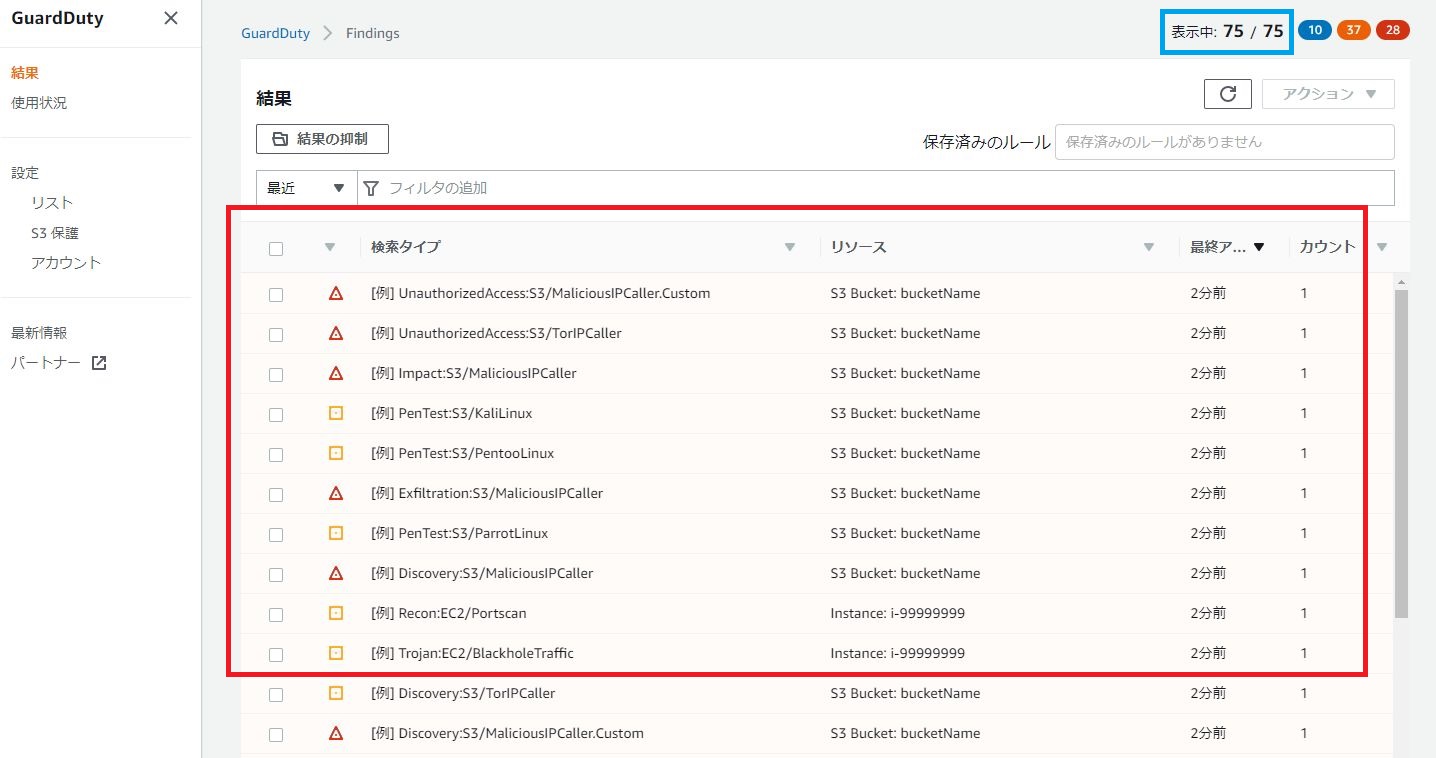This screenshot has width=1436, height=758.
Task: Check the Discovery:S3/TorIPCaller row checkbox
Action: (x=276, y=695)
